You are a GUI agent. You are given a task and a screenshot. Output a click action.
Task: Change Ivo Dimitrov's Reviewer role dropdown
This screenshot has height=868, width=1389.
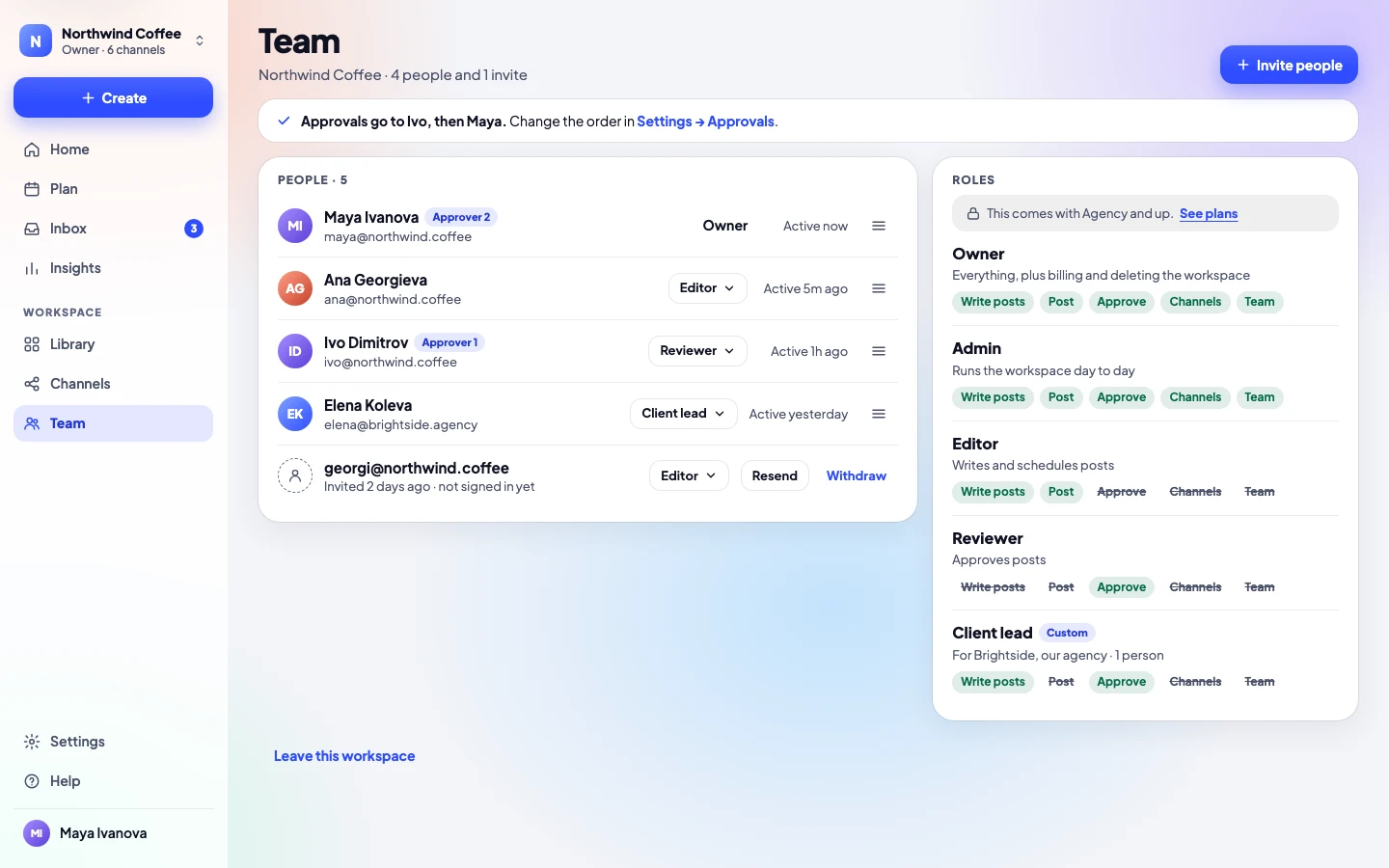(697, 351)
